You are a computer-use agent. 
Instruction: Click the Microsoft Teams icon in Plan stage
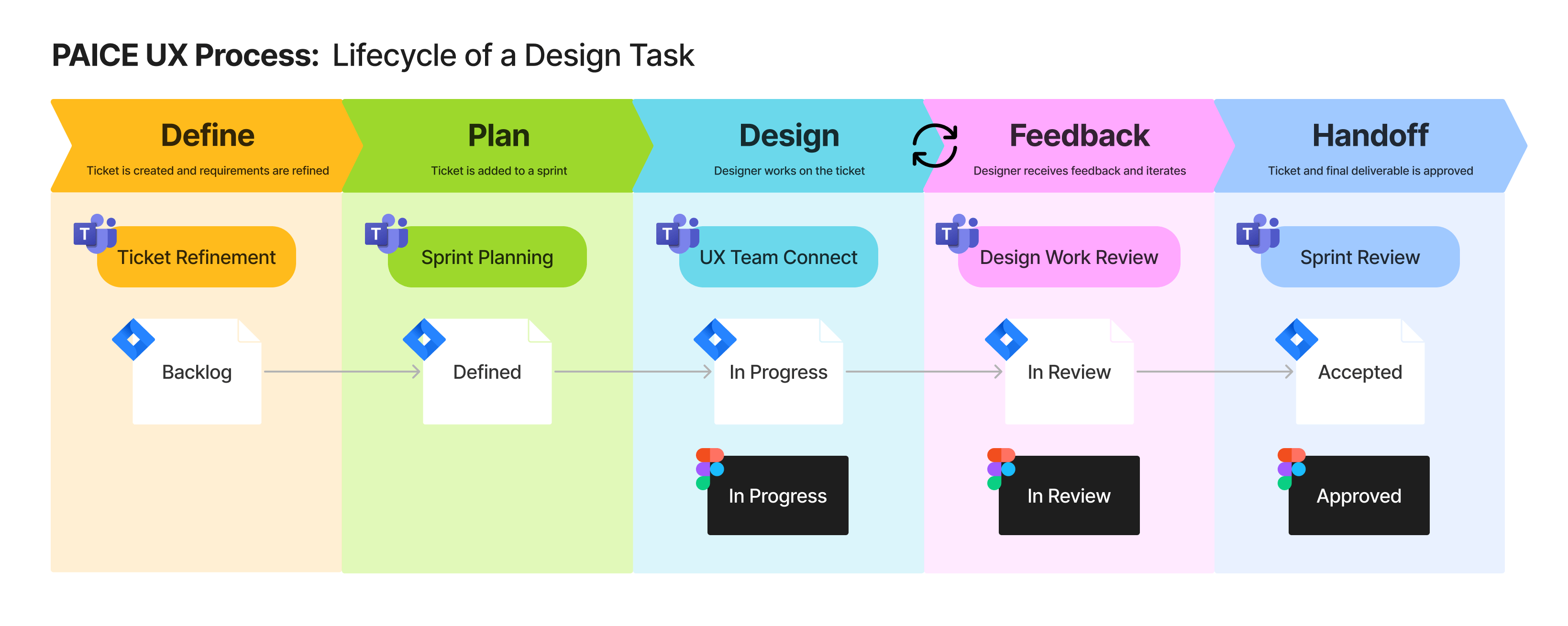click(x=395, y=233)
